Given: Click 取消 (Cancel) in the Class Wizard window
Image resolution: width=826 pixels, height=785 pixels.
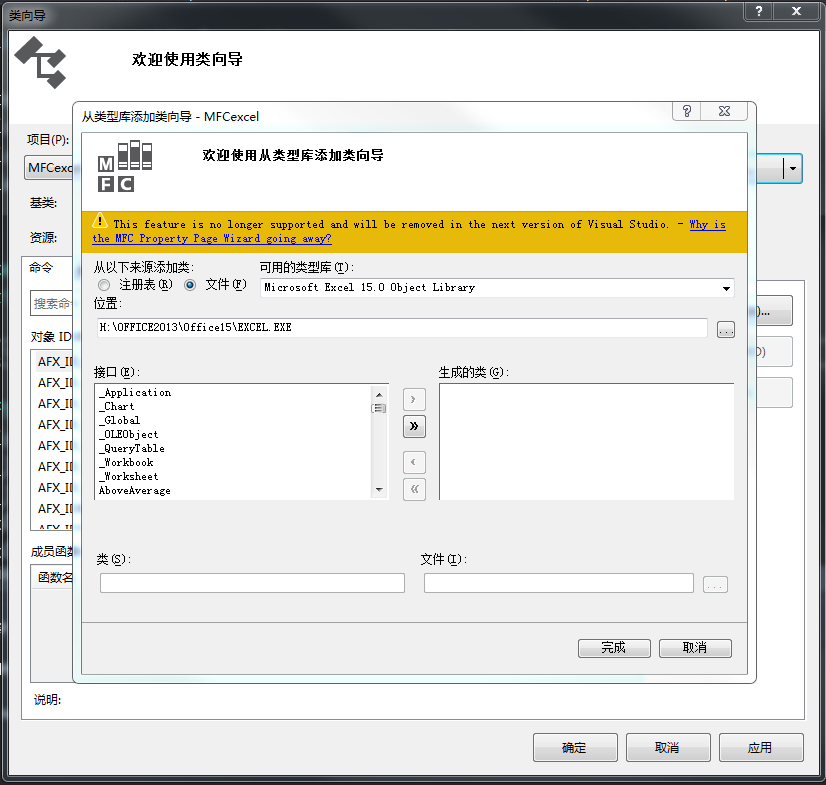Looking at the screenshot, I should (x=667, y=748).
